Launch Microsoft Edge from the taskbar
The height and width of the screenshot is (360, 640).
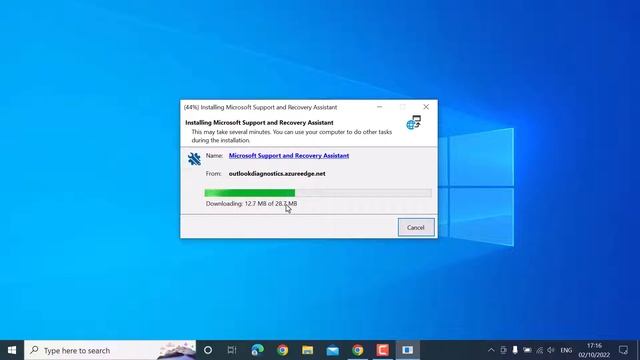(258, 350)
